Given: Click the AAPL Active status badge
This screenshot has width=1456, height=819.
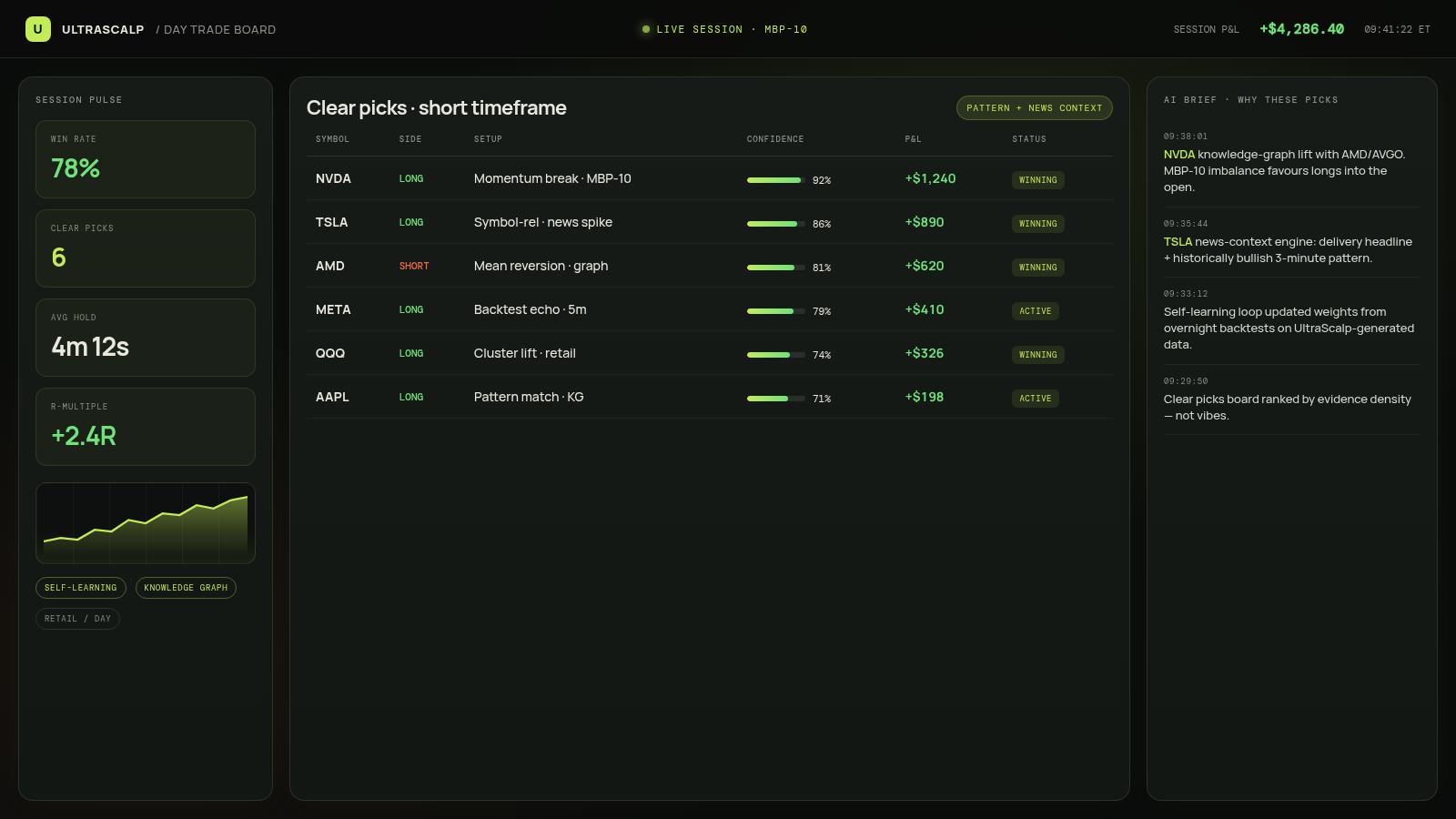Looking at the screenshot, I should tap(1036, 399).
